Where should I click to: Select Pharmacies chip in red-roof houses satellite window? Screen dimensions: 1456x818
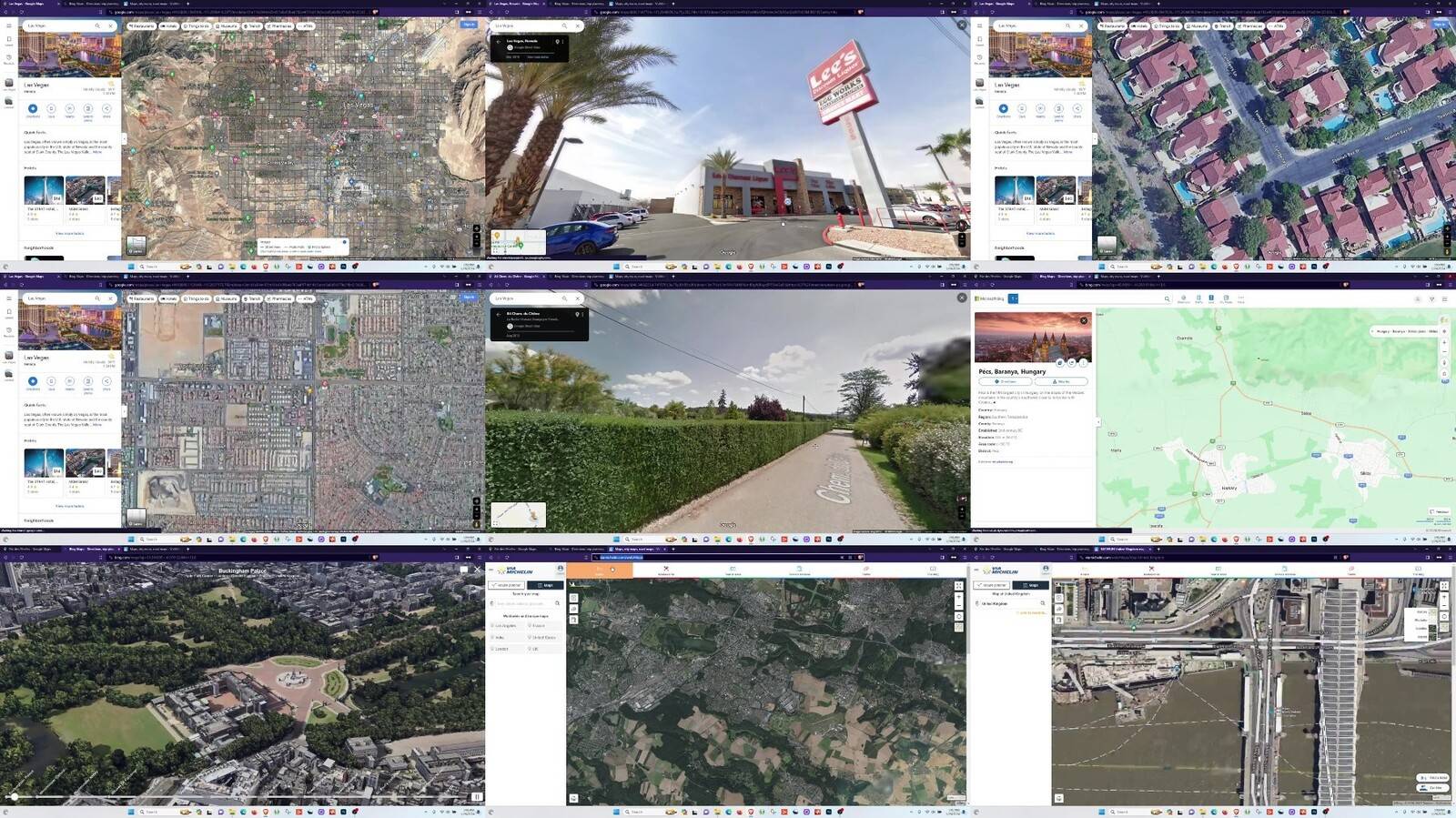1251,26
